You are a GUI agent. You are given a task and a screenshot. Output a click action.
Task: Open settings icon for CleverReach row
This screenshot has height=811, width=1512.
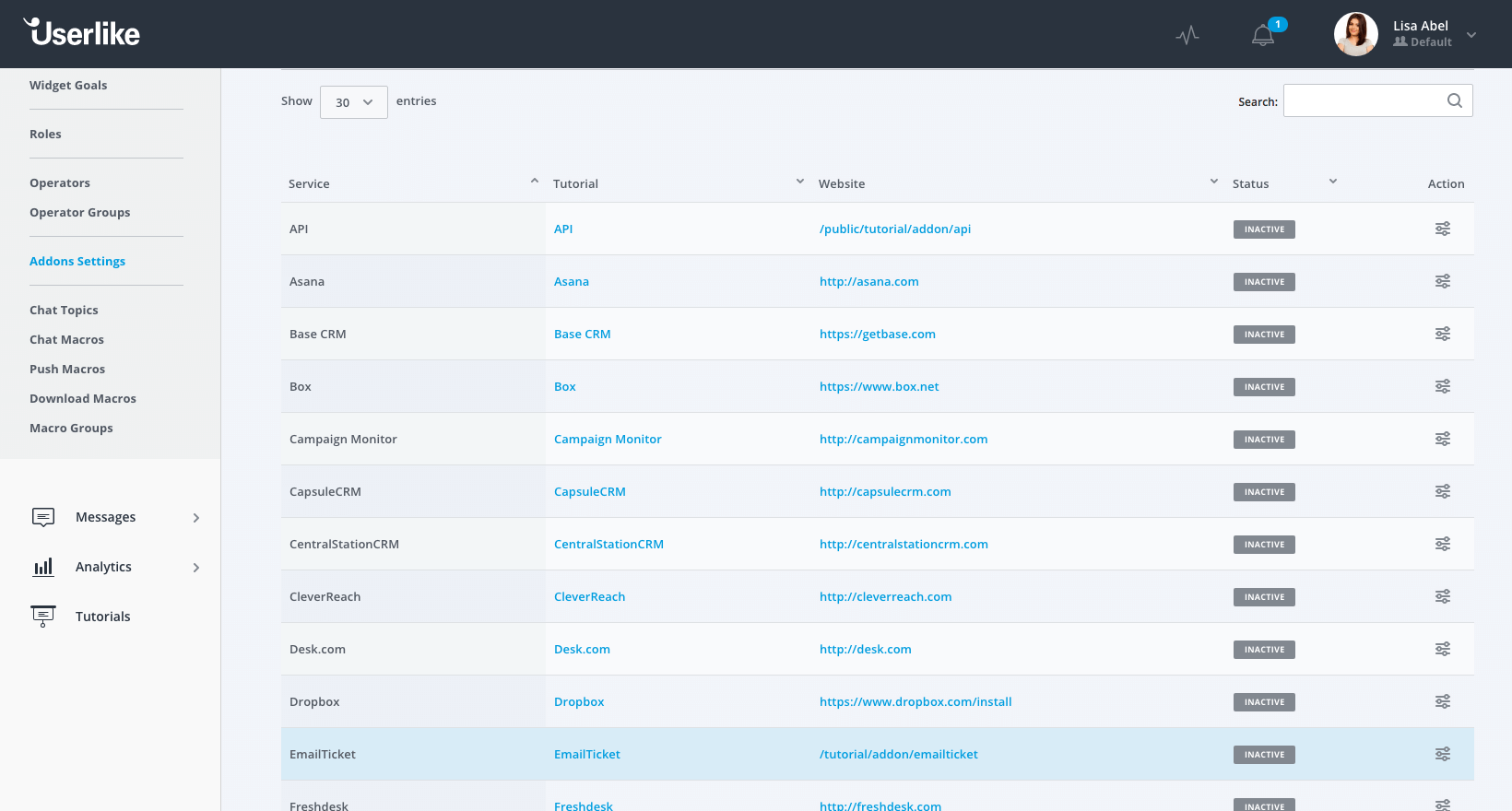click(1443, 596)
